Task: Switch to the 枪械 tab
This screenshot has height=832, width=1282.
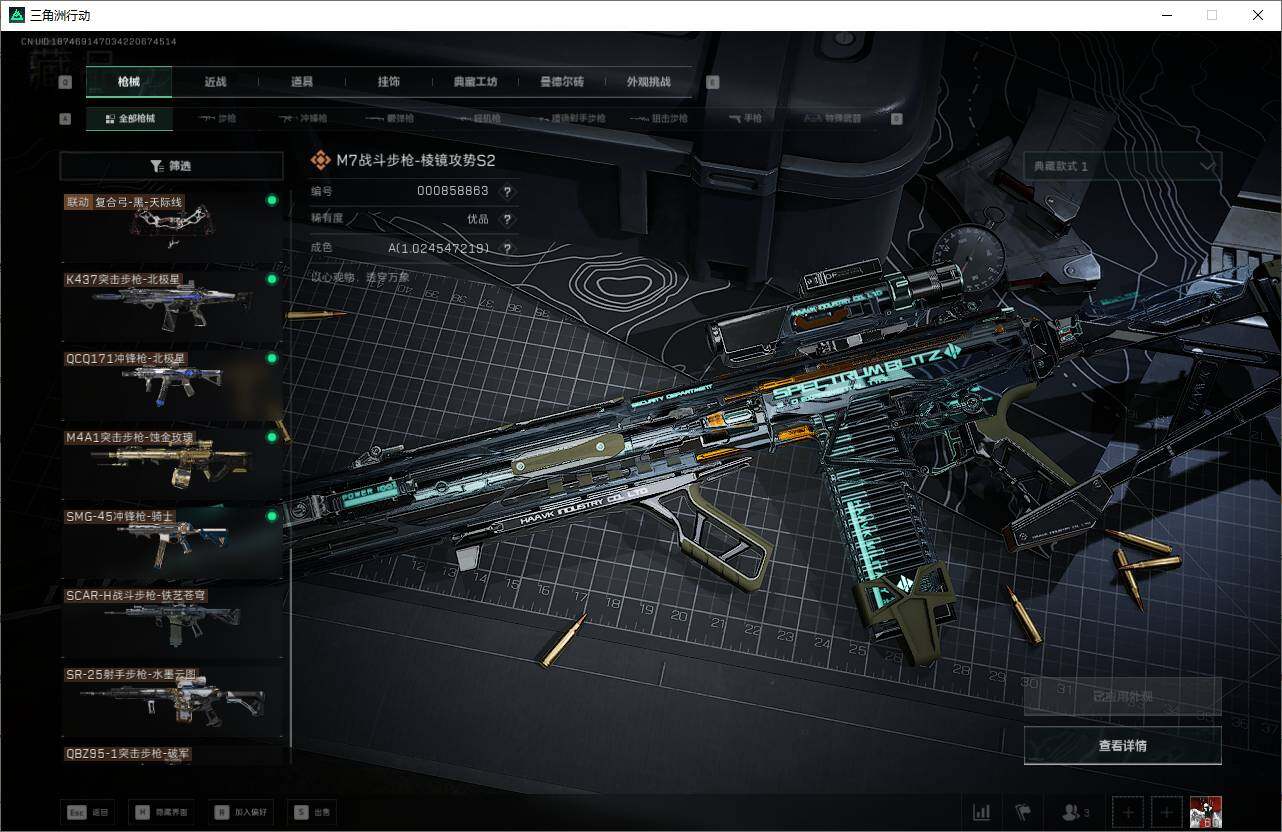Action: point(129,82)
